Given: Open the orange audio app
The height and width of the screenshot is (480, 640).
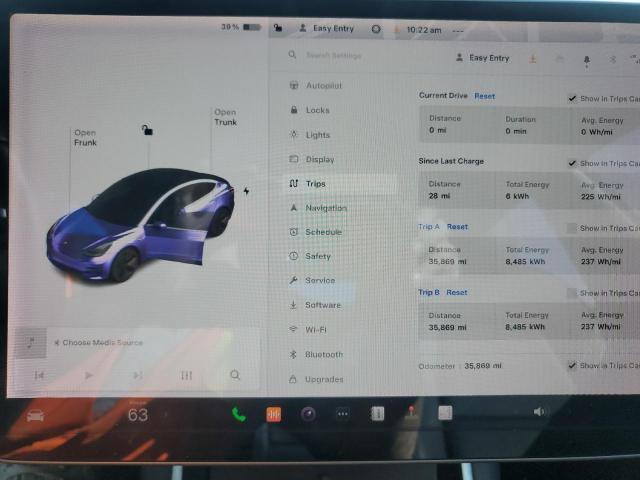Looking at the screenshot, I should pos(273,415).
